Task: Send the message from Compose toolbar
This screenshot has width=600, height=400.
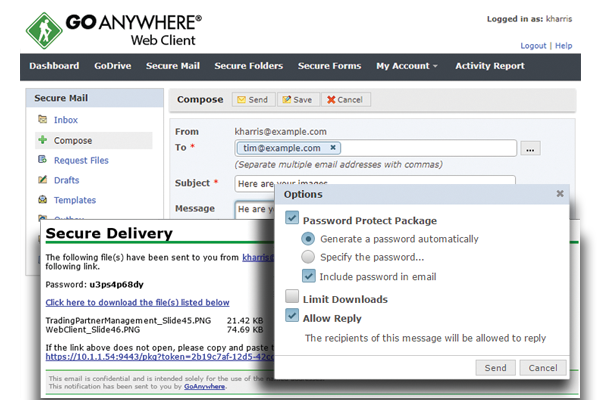Action: tap(253, 100)
